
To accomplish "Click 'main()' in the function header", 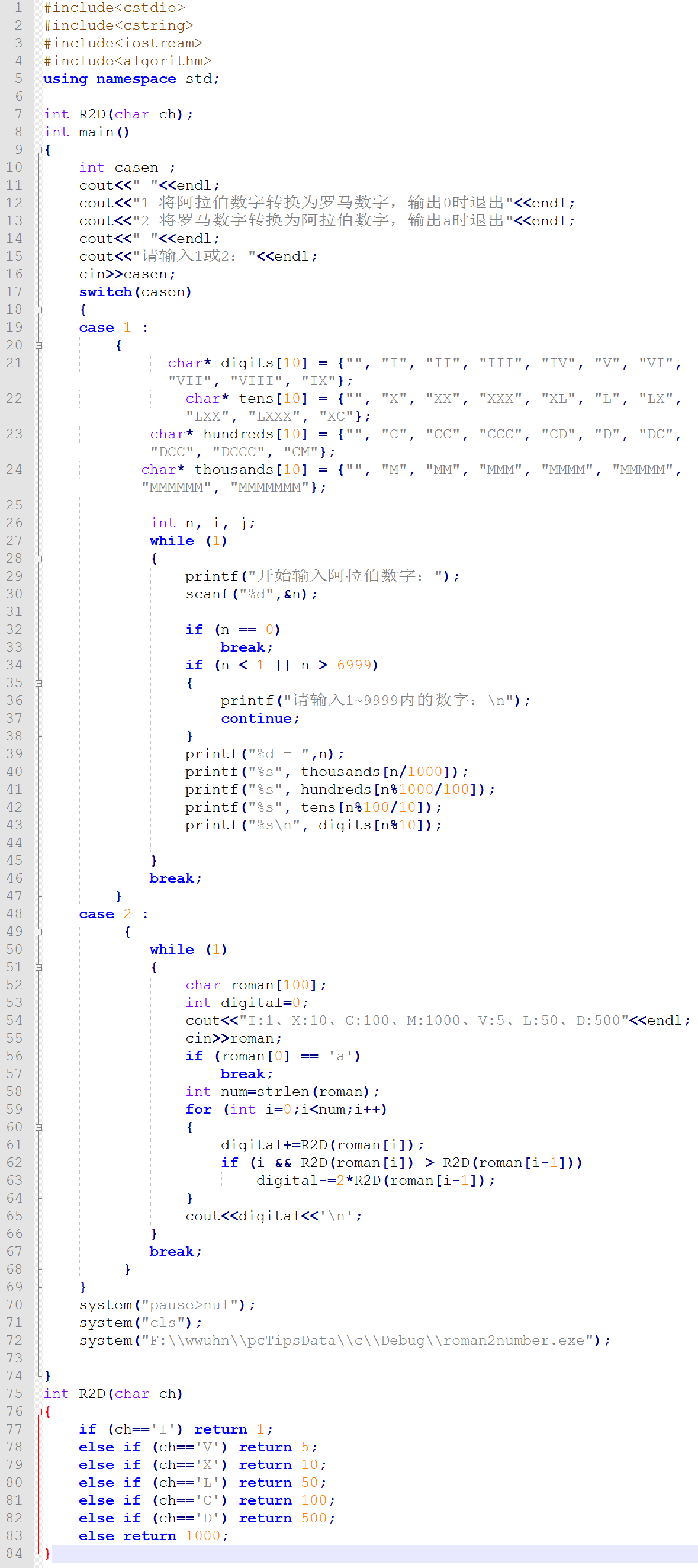I will point(104,132).
